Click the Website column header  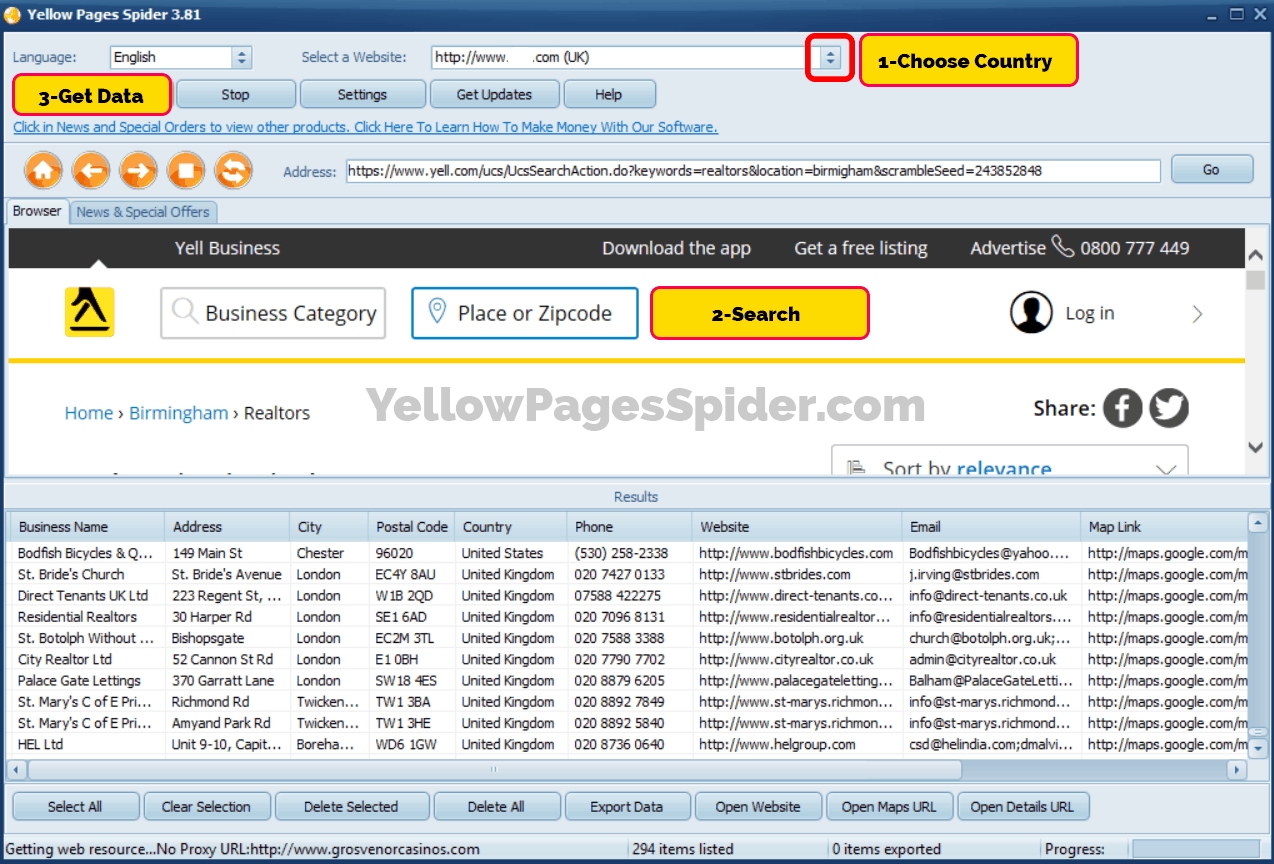pyautogui.click(x=796, y=526)
